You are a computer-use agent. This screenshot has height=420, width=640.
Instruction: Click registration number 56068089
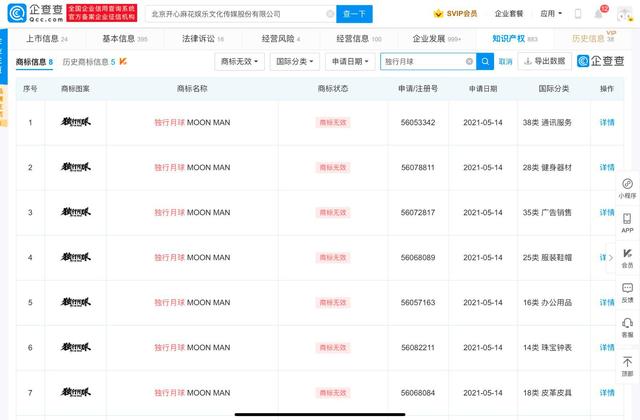coord(418,258)
